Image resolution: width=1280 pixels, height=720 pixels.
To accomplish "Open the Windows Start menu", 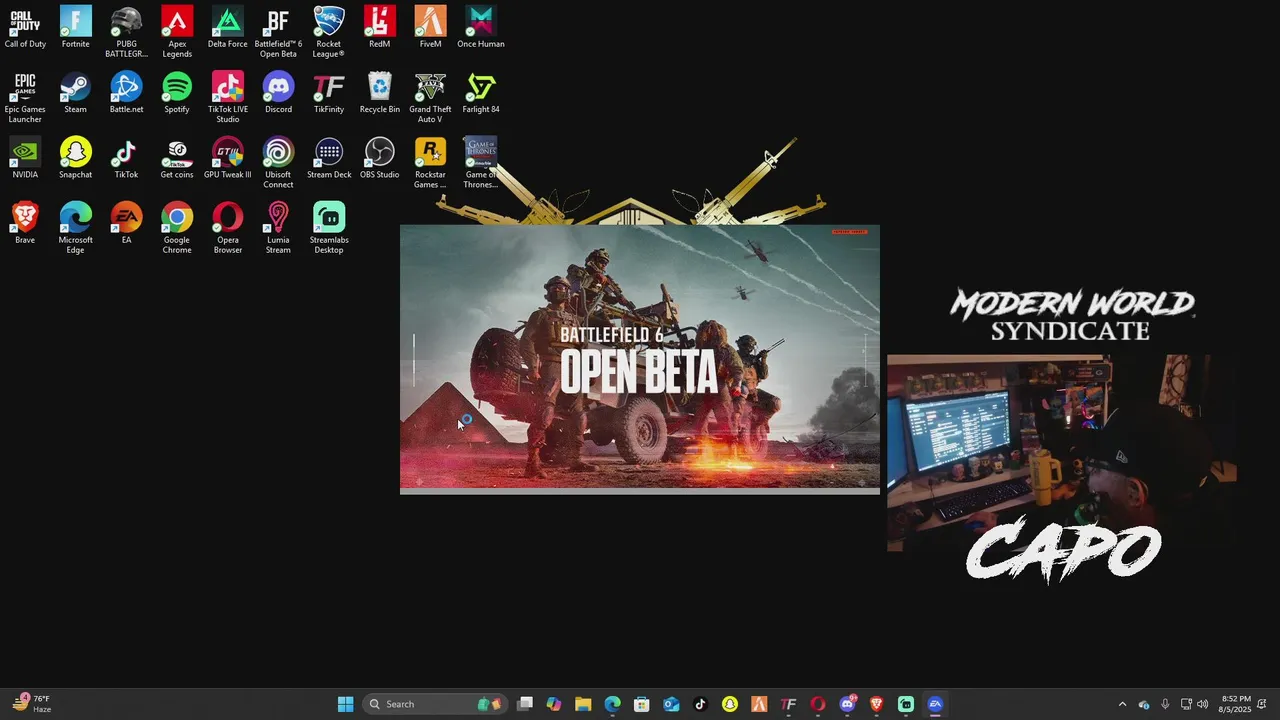I will pos(345,704).
